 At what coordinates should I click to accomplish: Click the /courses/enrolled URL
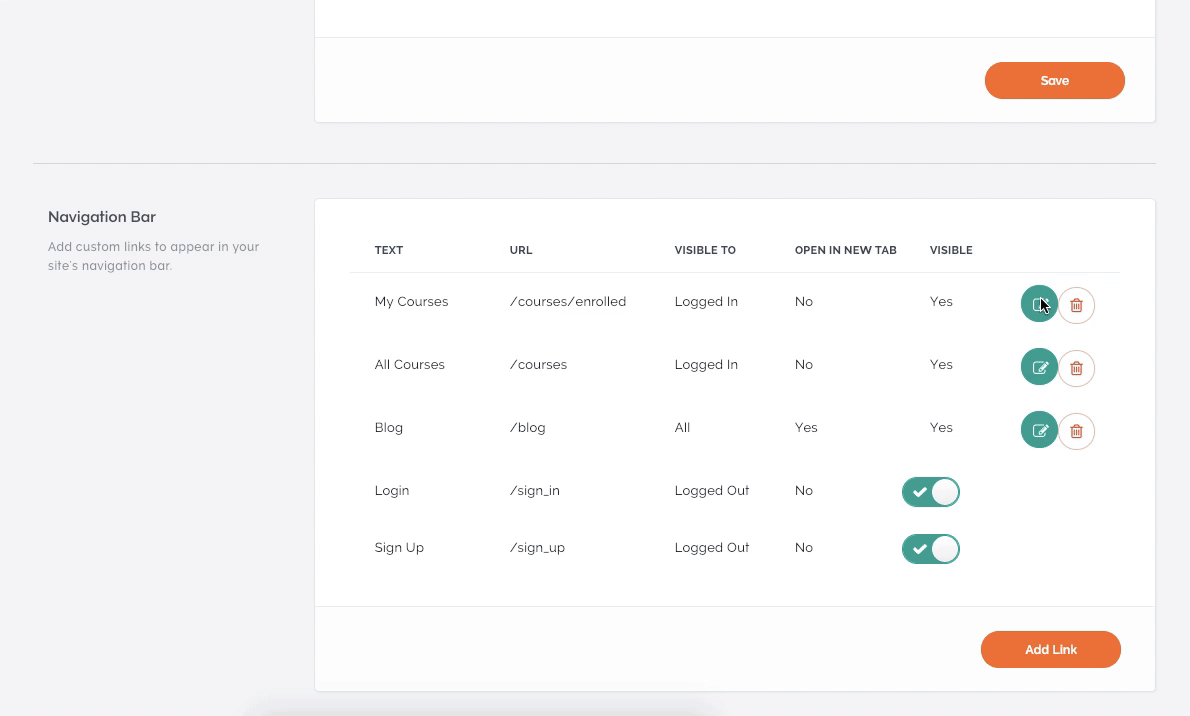tap(568, 301)
